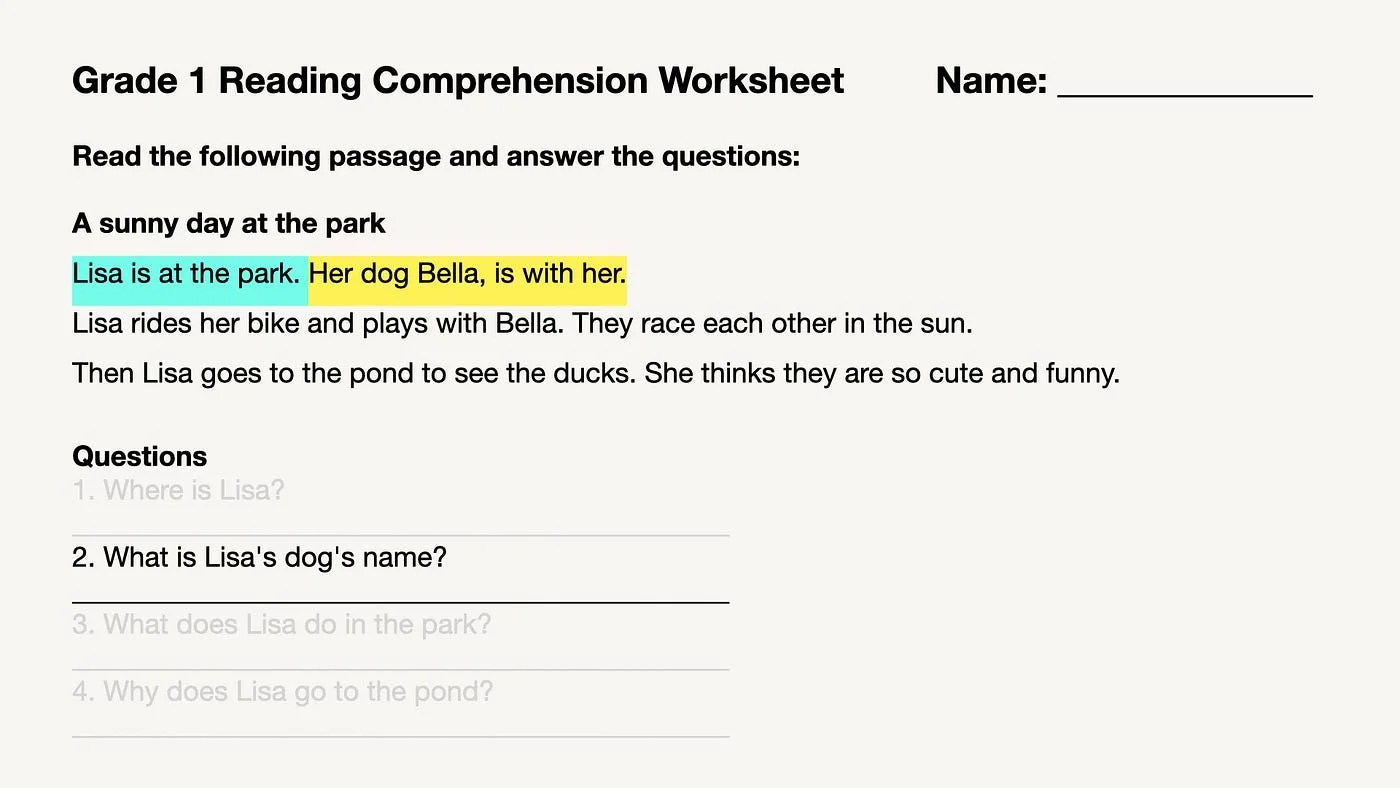
Task: Click the answer line below question 4
Action: pos(400,735)
